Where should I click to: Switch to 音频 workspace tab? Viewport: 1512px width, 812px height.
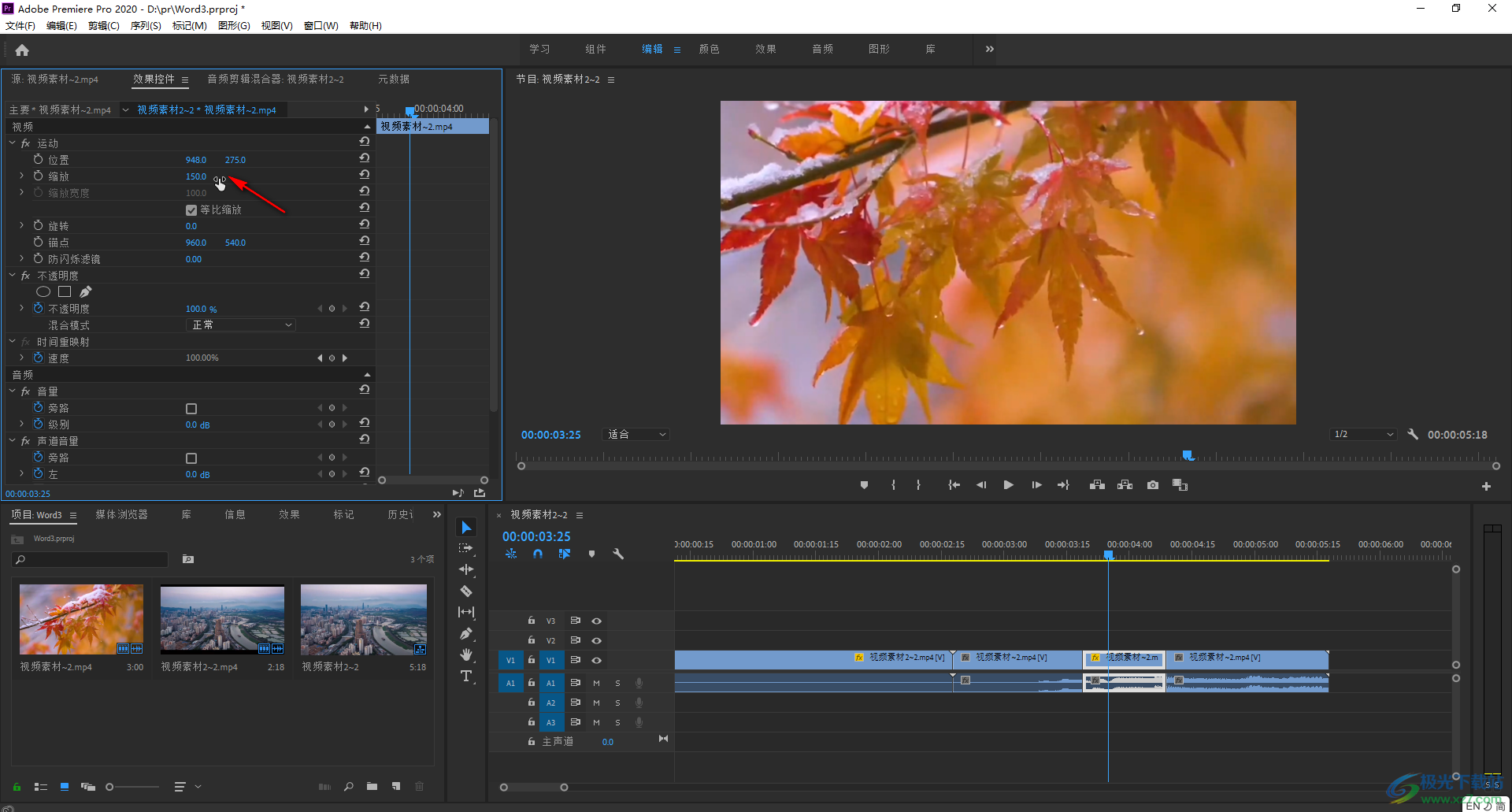click(x=822, y=49)
